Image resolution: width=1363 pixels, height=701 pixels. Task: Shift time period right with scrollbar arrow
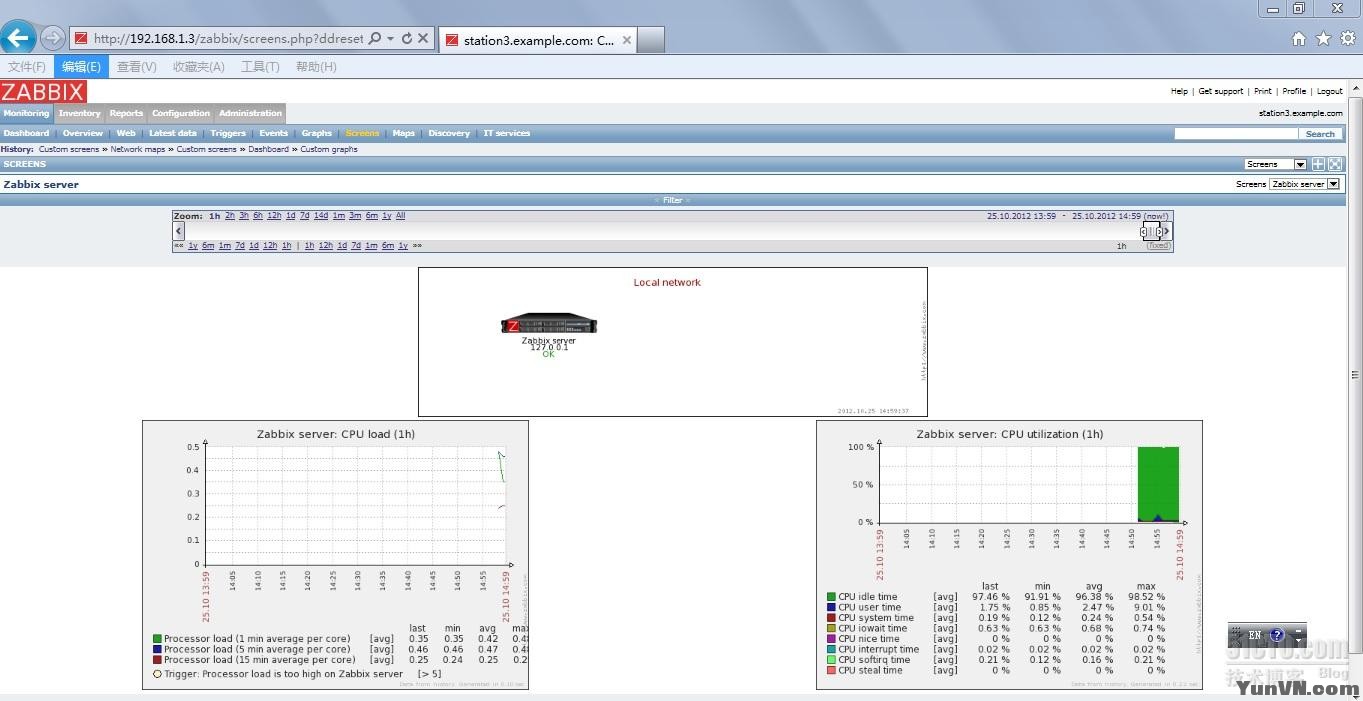click(x=1167, y=231)
